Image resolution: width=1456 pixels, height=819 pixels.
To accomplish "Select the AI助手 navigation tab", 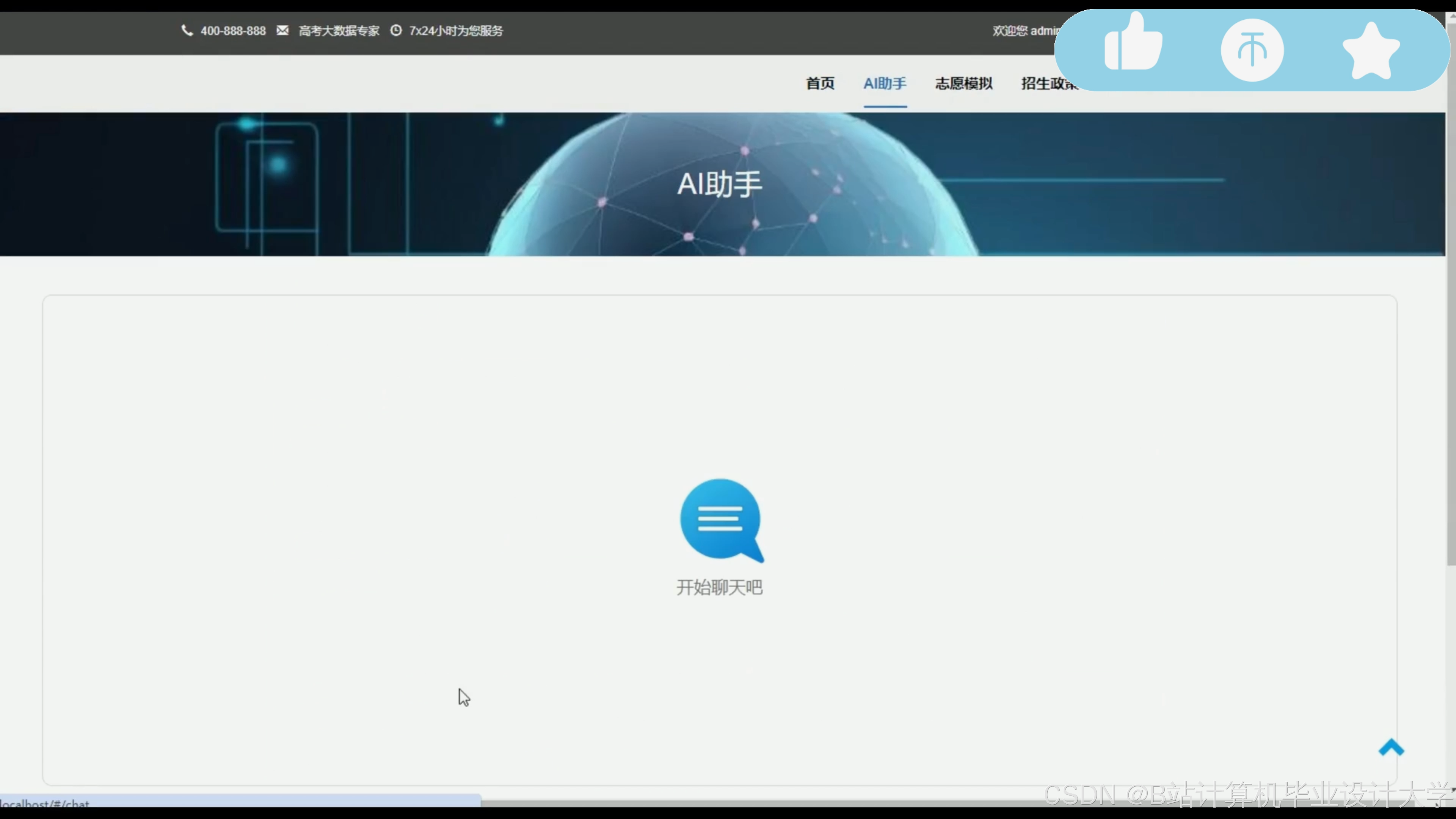I will (x=885, y=84).
